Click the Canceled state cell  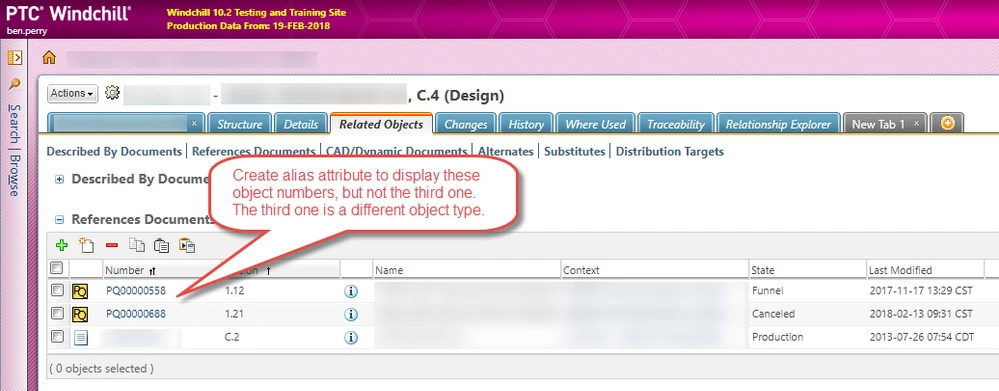click(x=773, y=314)
